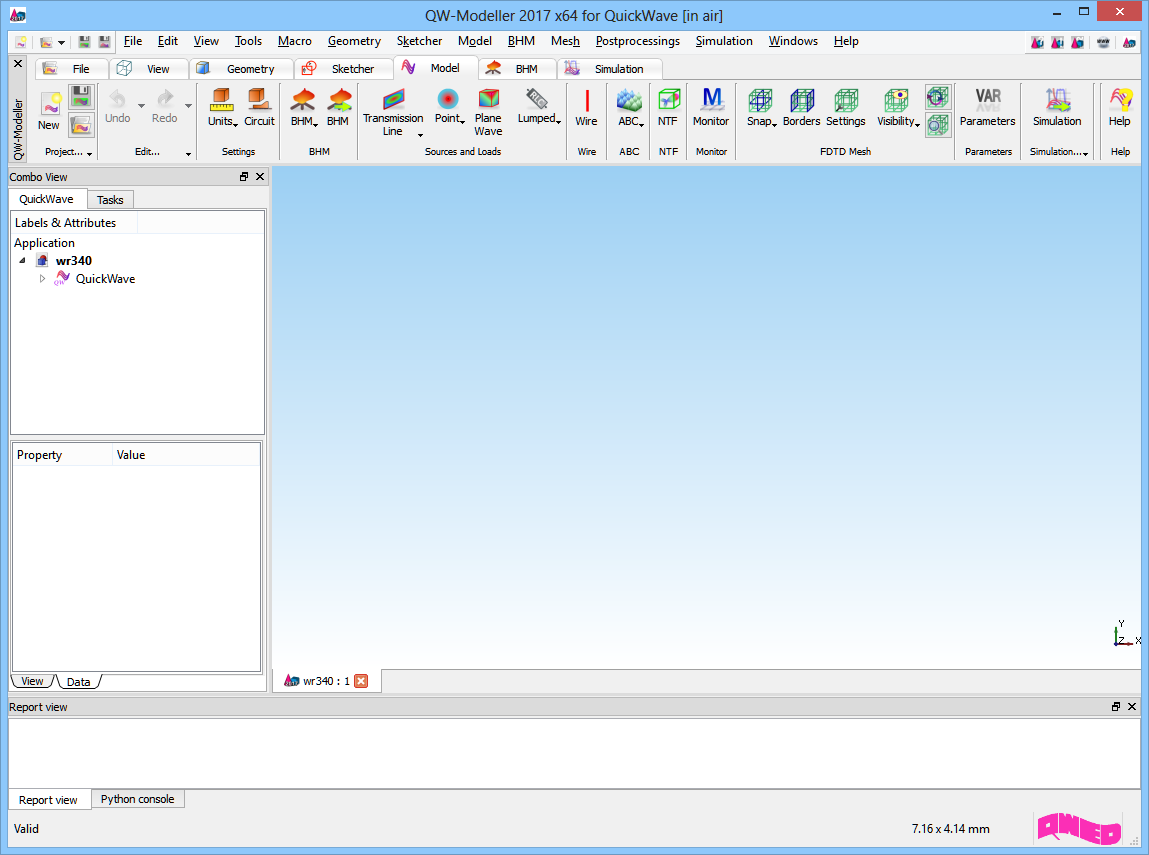Open the dropdown arrow beside quick toolbar open icon
This screenshot has height=855, width=1149.
pyautogui.click(x=62, y=42)
